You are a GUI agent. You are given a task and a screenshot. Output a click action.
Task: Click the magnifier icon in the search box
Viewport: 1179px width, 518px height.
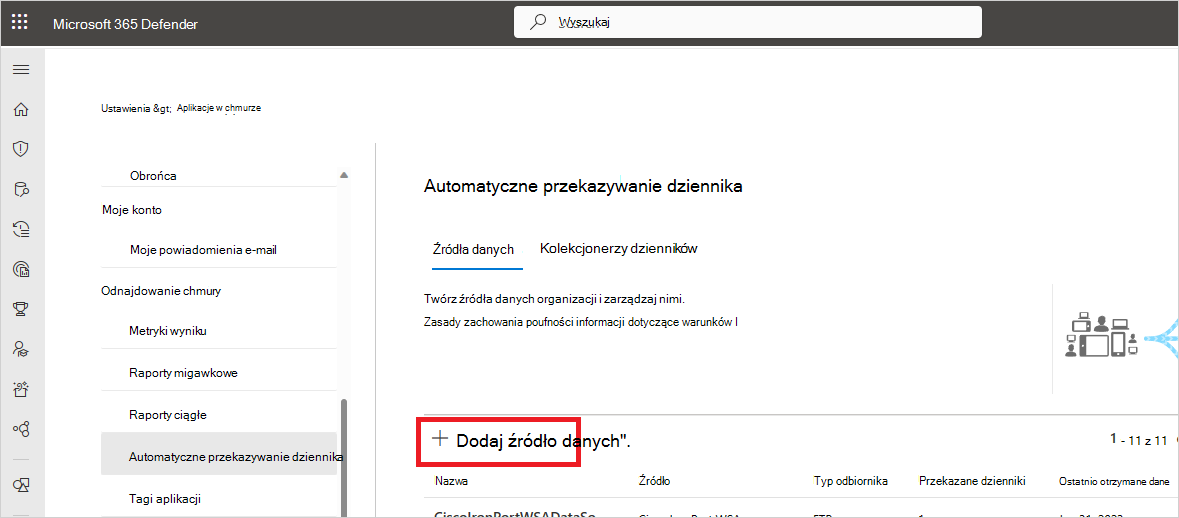pos(538,22)
